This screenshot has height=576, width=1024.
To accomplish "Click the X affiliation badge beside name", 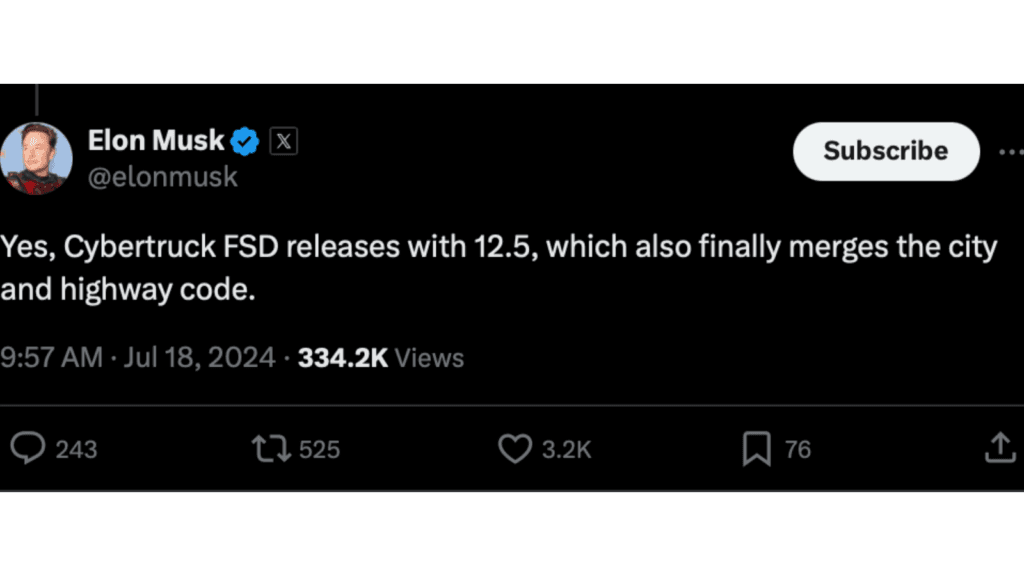I will 284,141.
